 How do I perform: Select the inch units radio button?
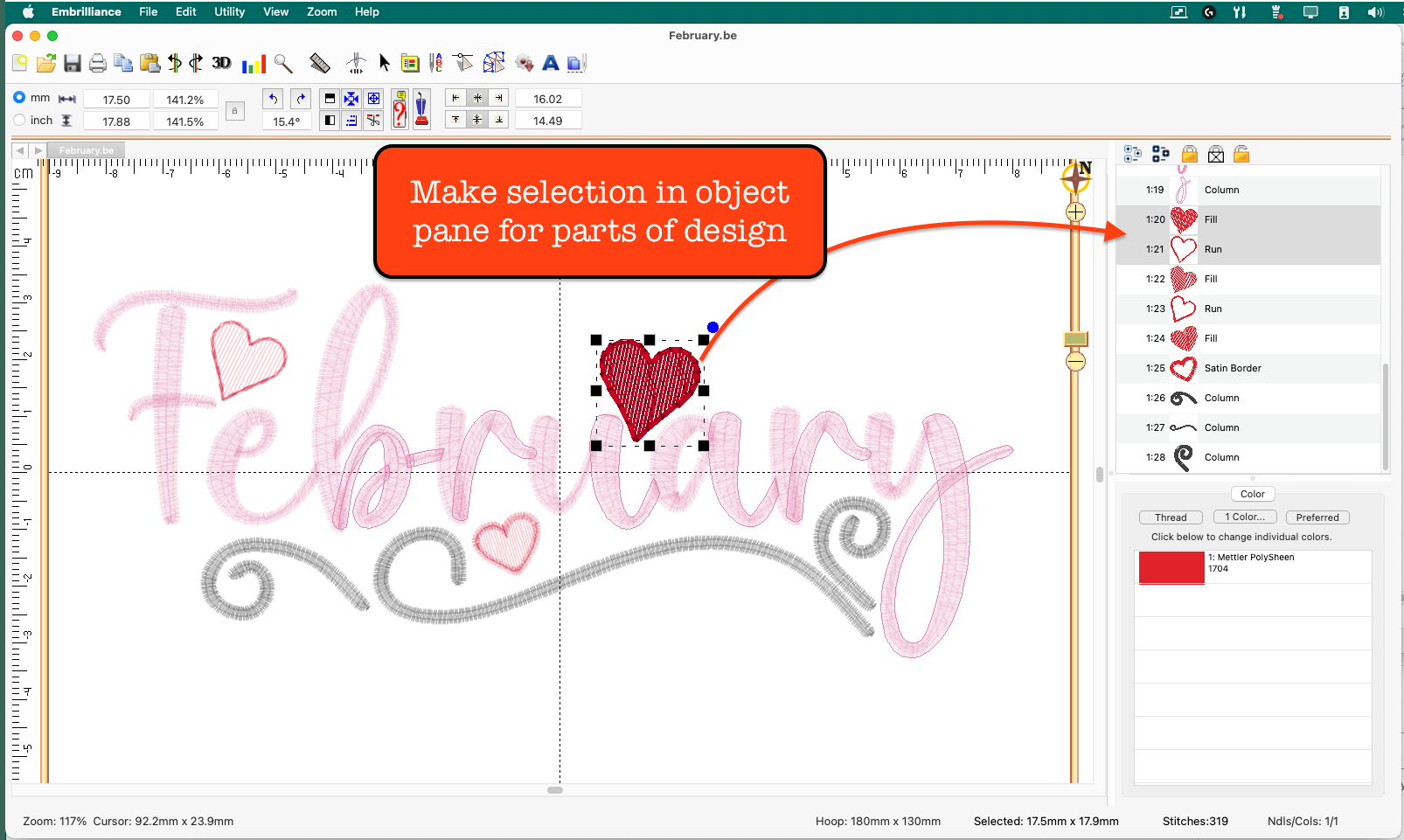click(x=19, y=120)
